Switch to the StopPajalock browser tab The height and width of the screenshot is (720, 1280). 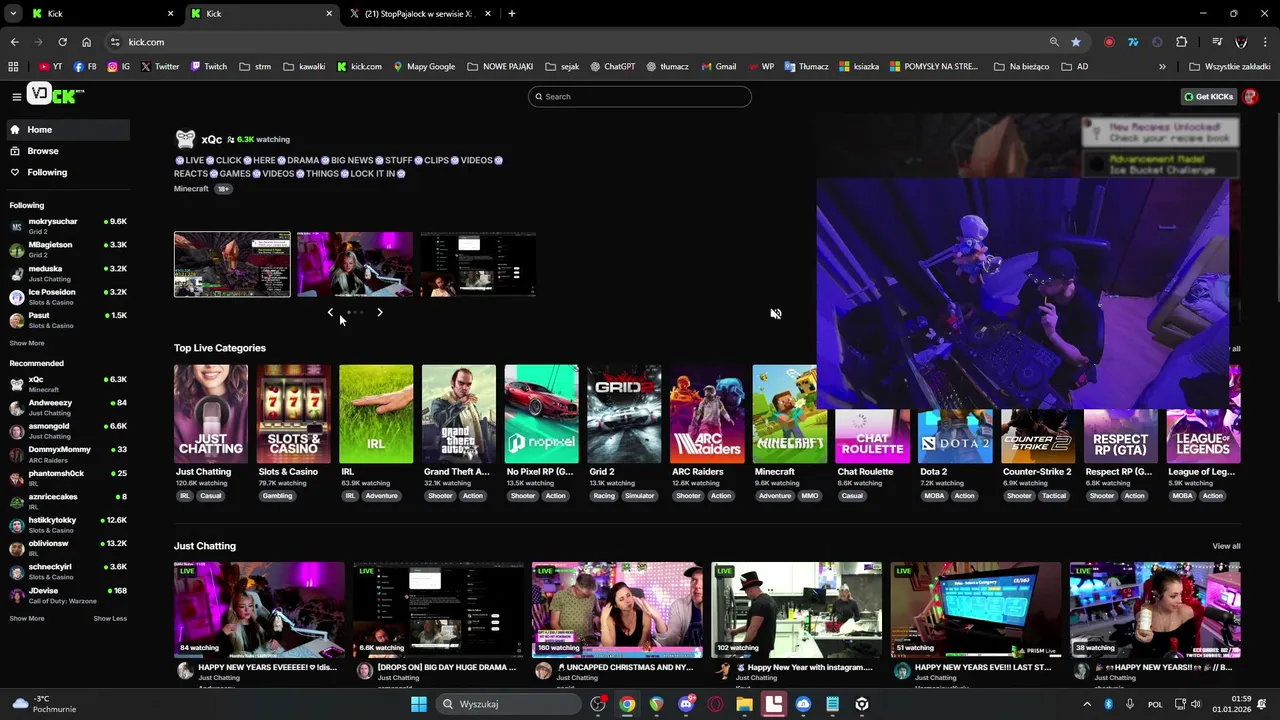[x=420, y=14]
